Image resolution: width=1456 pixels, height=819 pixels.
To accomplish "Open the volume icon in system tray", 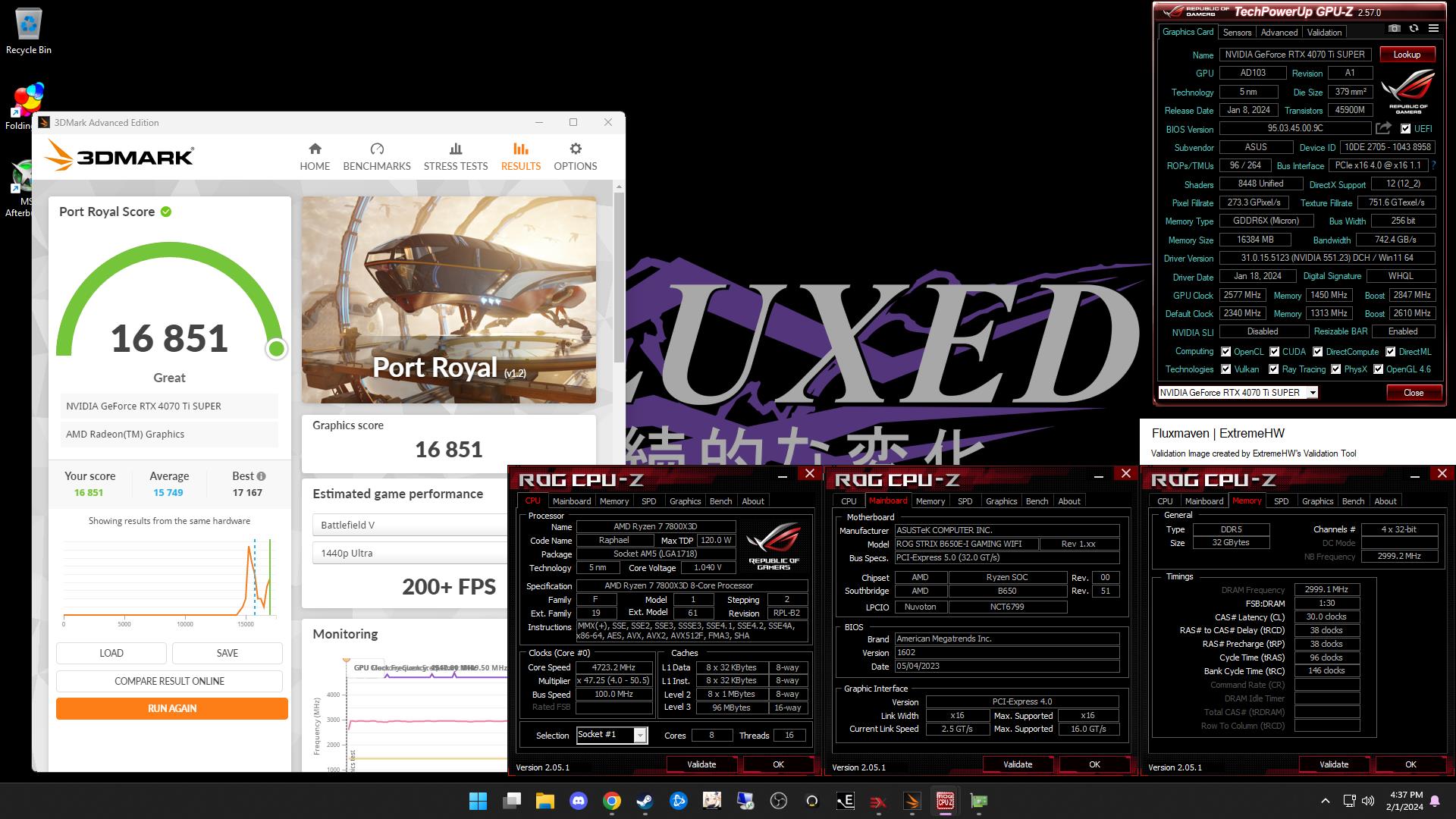I will click(x=1368, y=801).
